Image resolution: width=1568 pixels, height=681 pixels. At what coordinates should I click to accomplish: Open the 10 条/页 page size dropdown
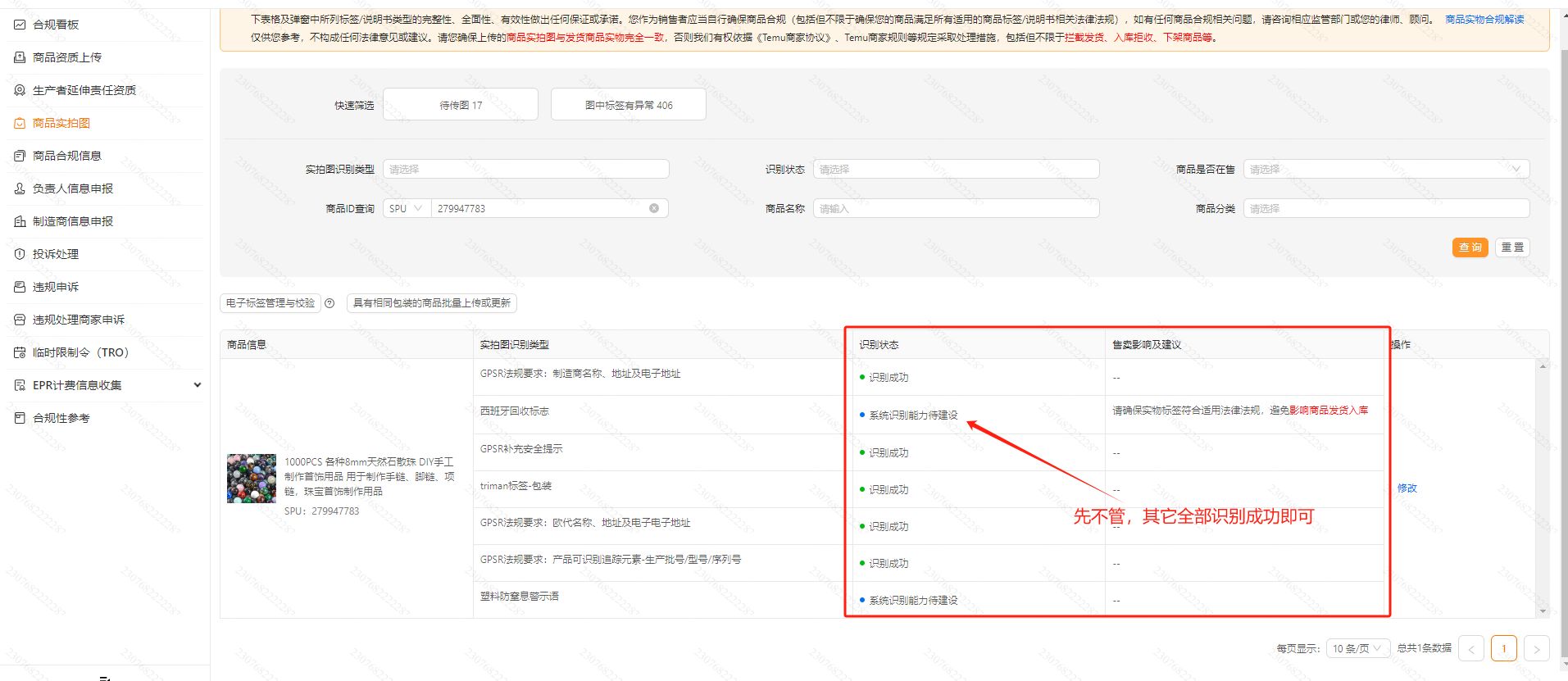point(1357,648)
